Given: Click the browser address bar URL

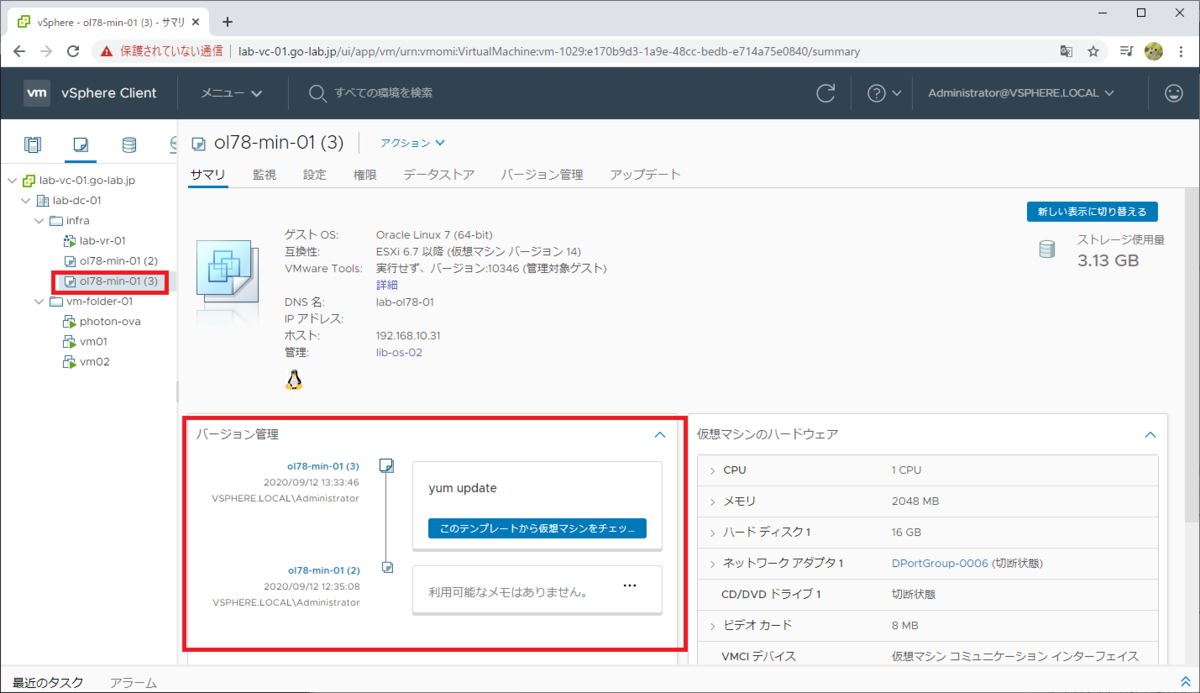Looking at the screenshot, I should pos(549,51).
